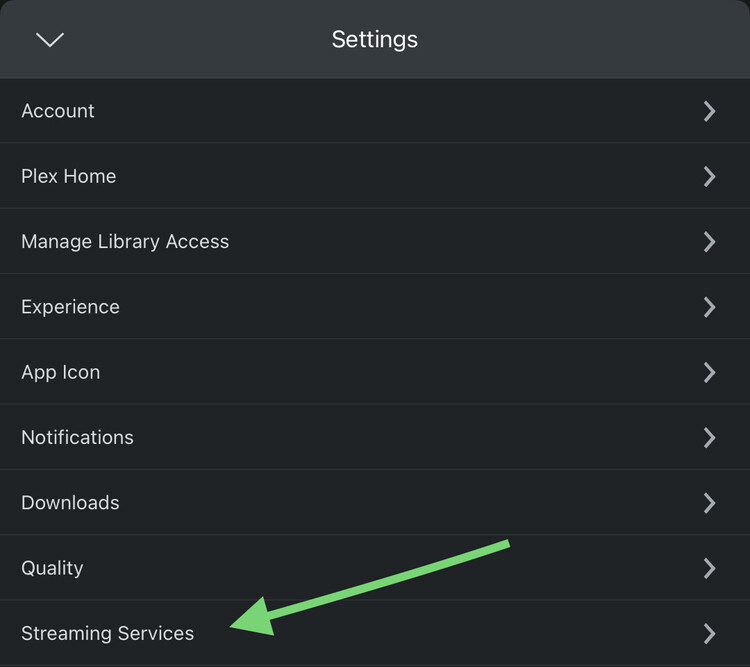Open the Notifications text label

[77, 437]
